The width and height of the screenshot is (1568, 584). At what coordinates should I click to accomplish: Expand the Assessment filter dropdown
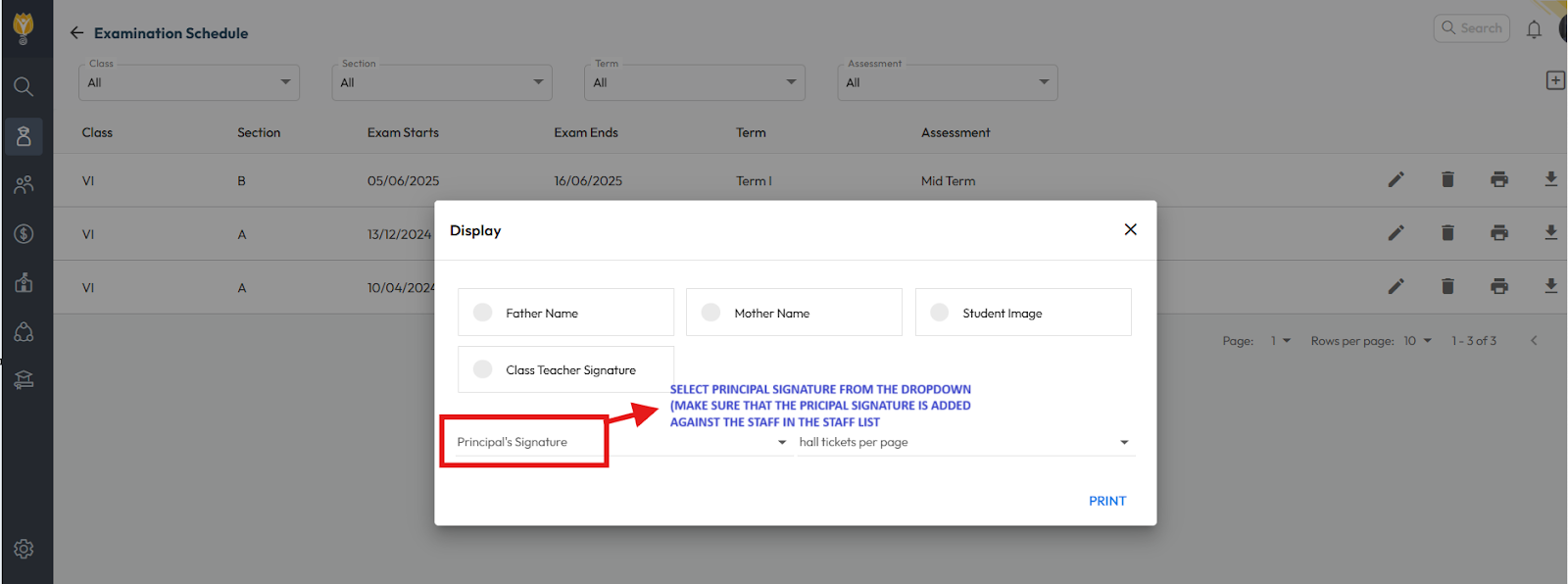coord(947,82)
